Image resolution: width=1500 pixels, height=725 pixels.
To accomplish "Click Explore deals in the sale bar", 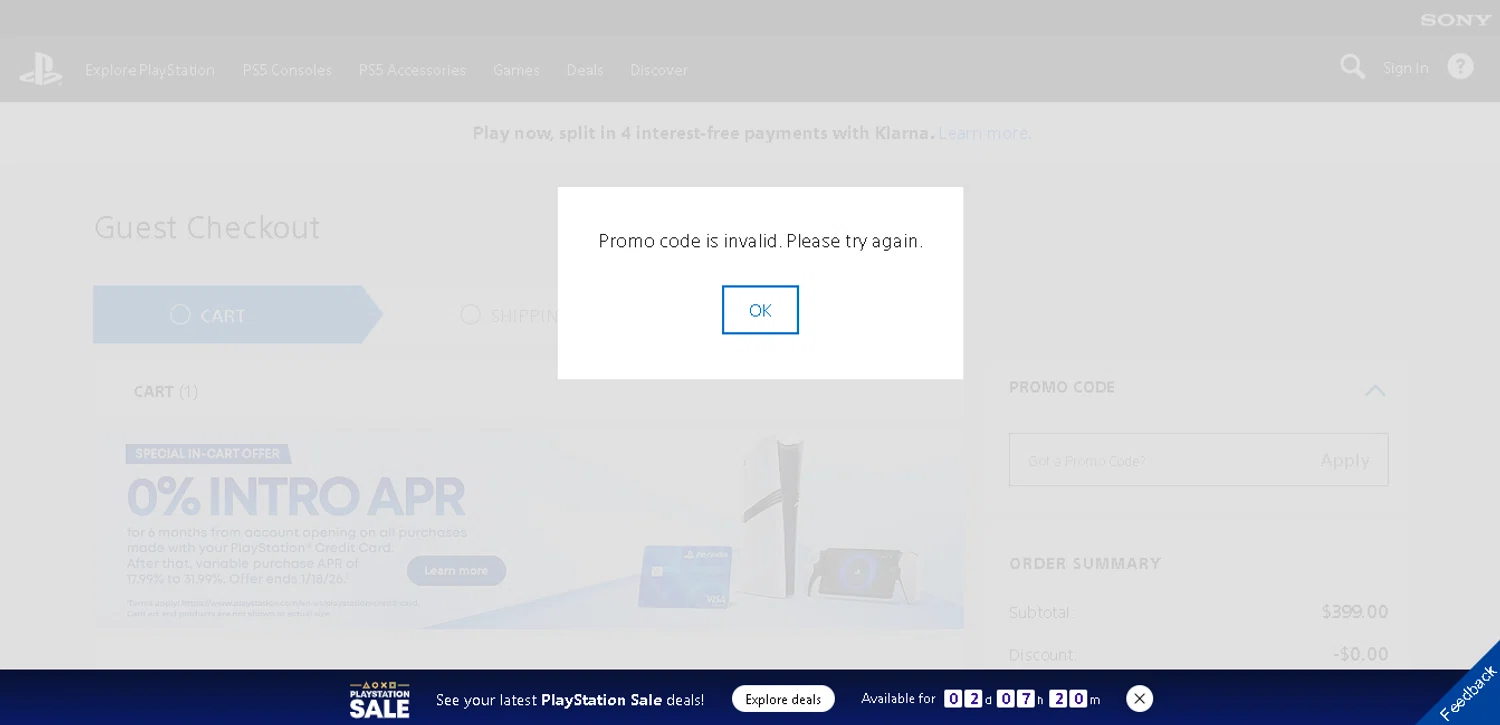I will [783, 699].
